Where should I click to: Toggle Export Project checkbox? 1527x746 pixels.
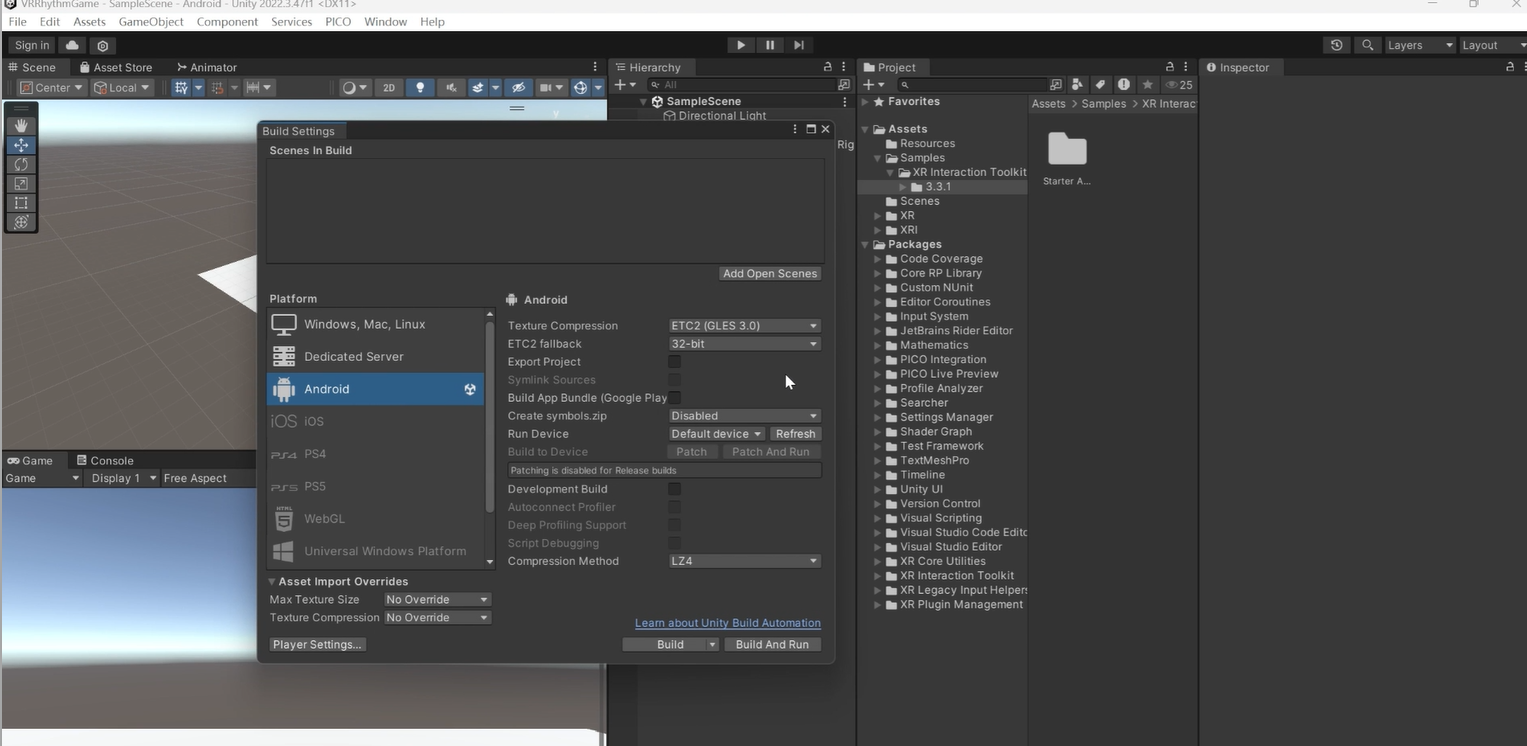click(x=675, y=362)
